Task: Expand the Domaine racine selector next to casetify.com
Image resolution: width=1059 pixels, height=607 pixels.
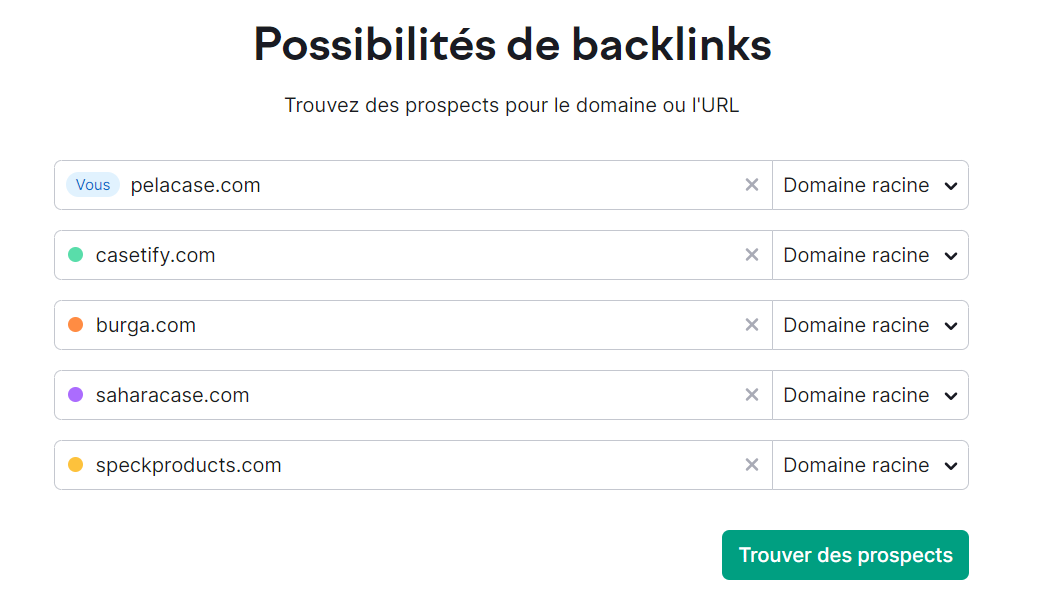Action: click(x=869, y=255)
